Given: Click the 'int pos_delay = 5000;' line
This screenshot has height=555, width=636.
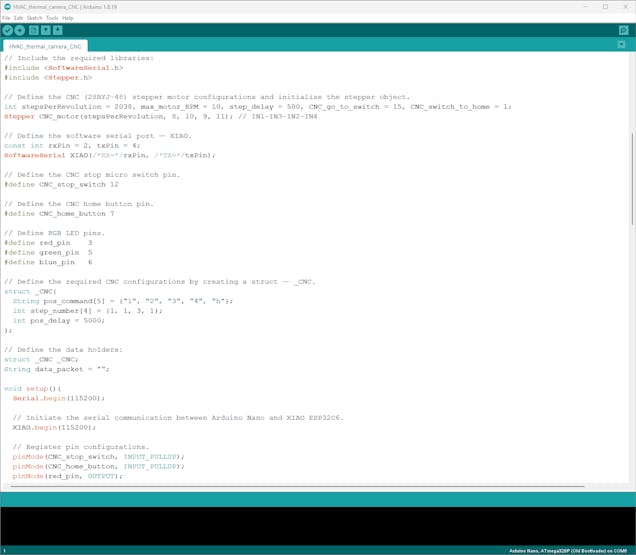Looking at the screenshot, I should (59, 321).
